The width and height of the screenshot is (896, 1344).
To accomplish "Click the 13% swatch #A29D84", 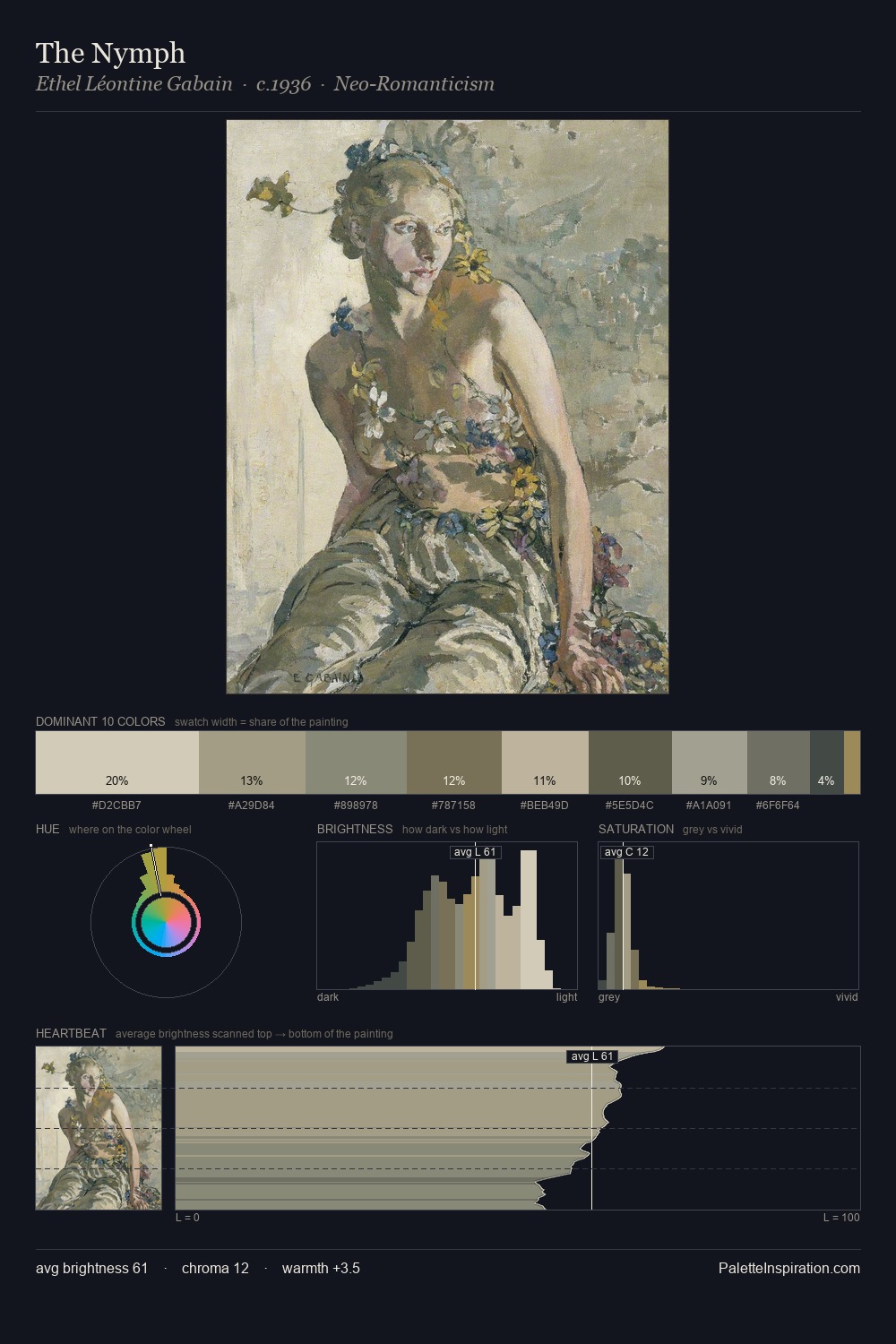I will [252, 762].
